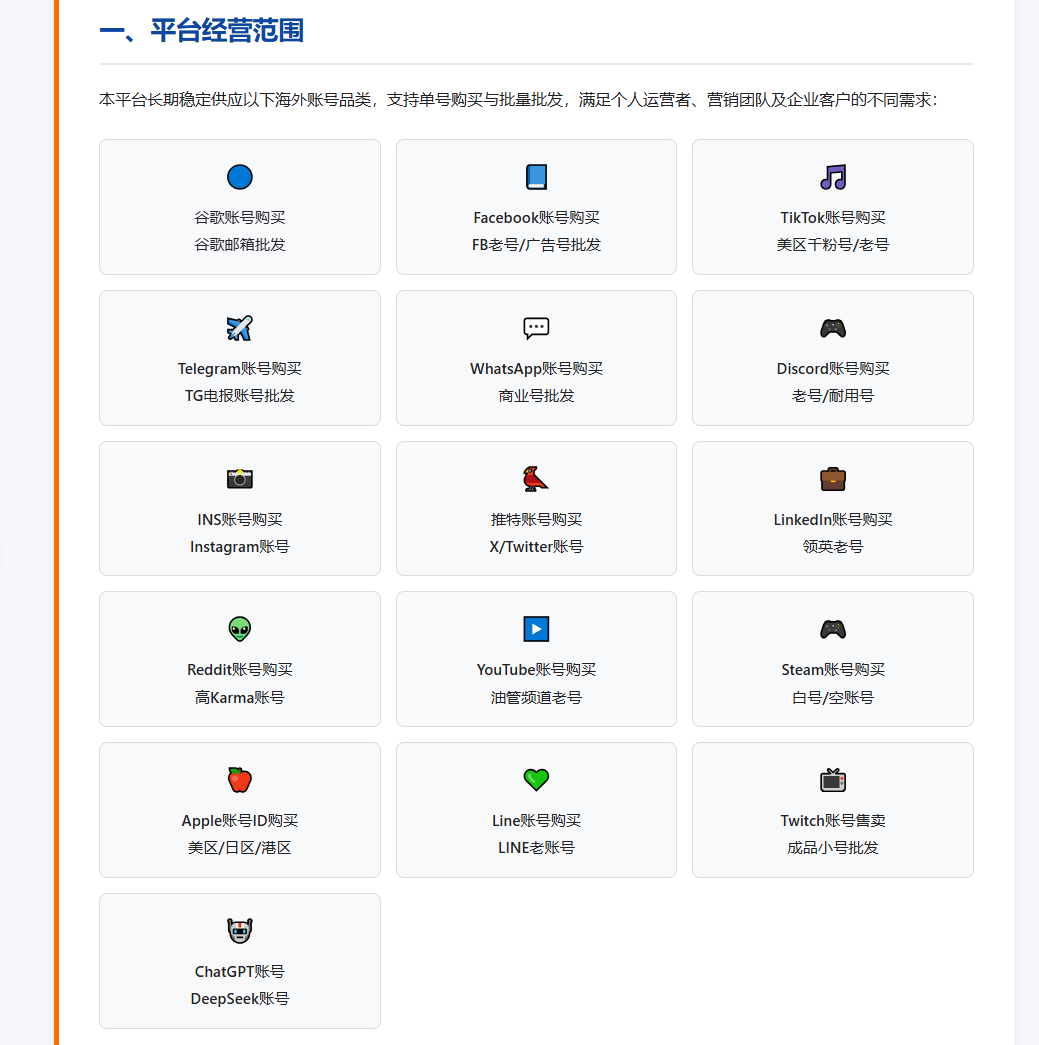The image size is (1039, 1045).
Task: Select the text '高Karma账号'
Action: (x=240, y=697)
